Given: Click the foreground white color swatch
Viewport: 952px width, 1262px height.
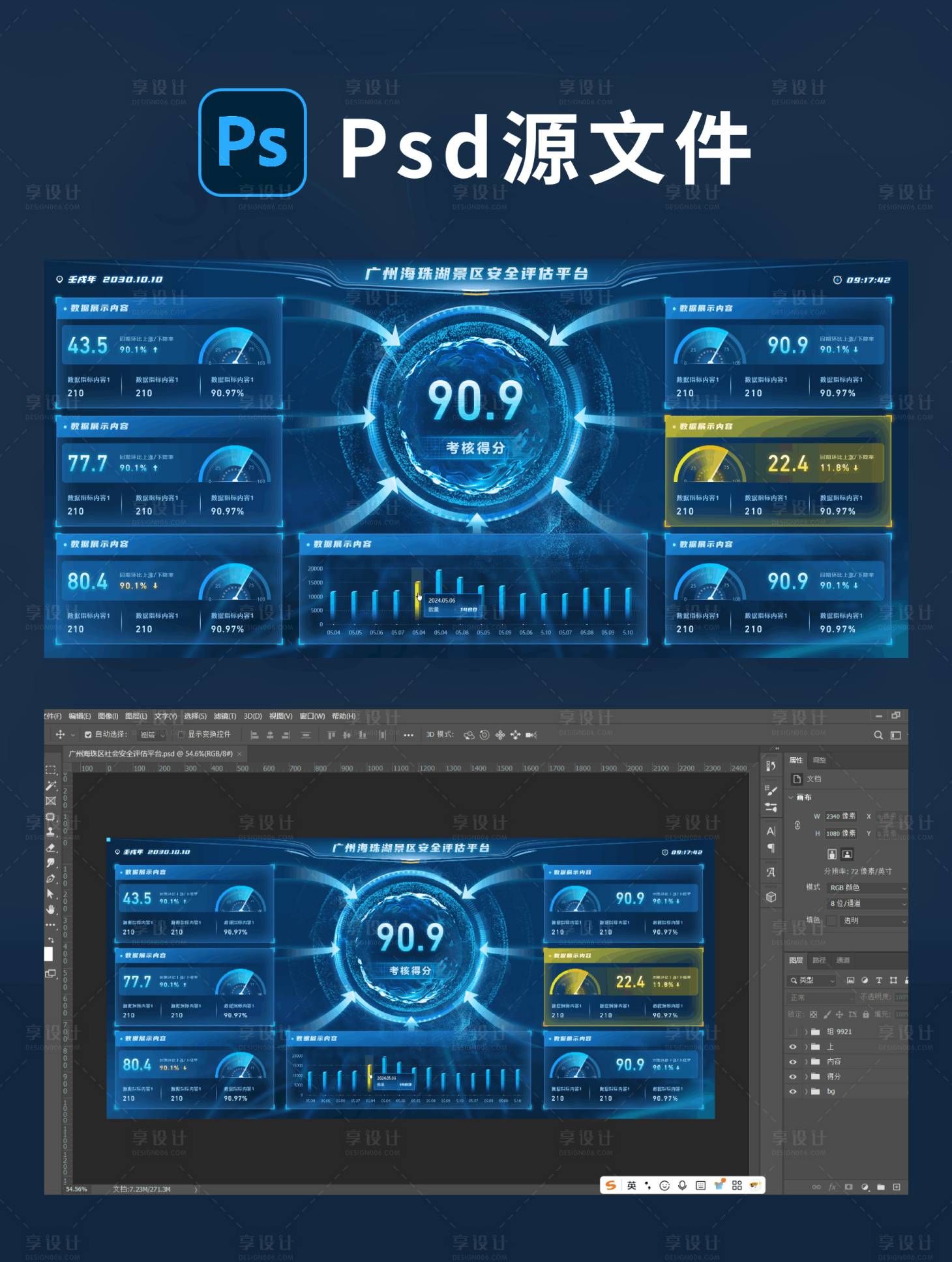Looking at the screenshot, I should [x=48, y=954].
